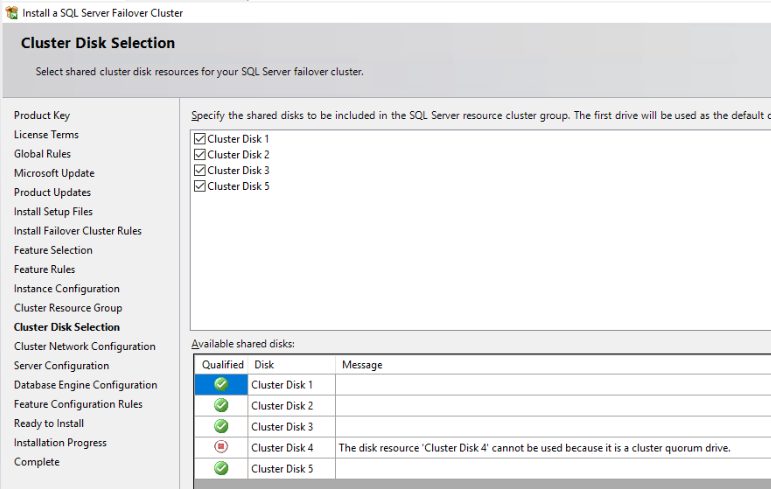Select the Cluster Disk 5 row in available disks
The height and width of the screenshot is (489, 771).
[483, 468]
